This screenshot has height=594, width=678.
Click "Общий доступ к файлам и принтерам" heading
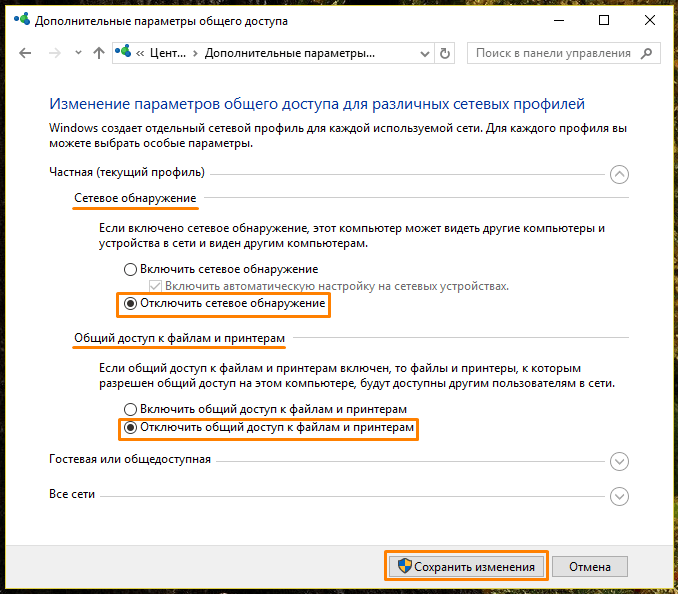click(179, 338)
